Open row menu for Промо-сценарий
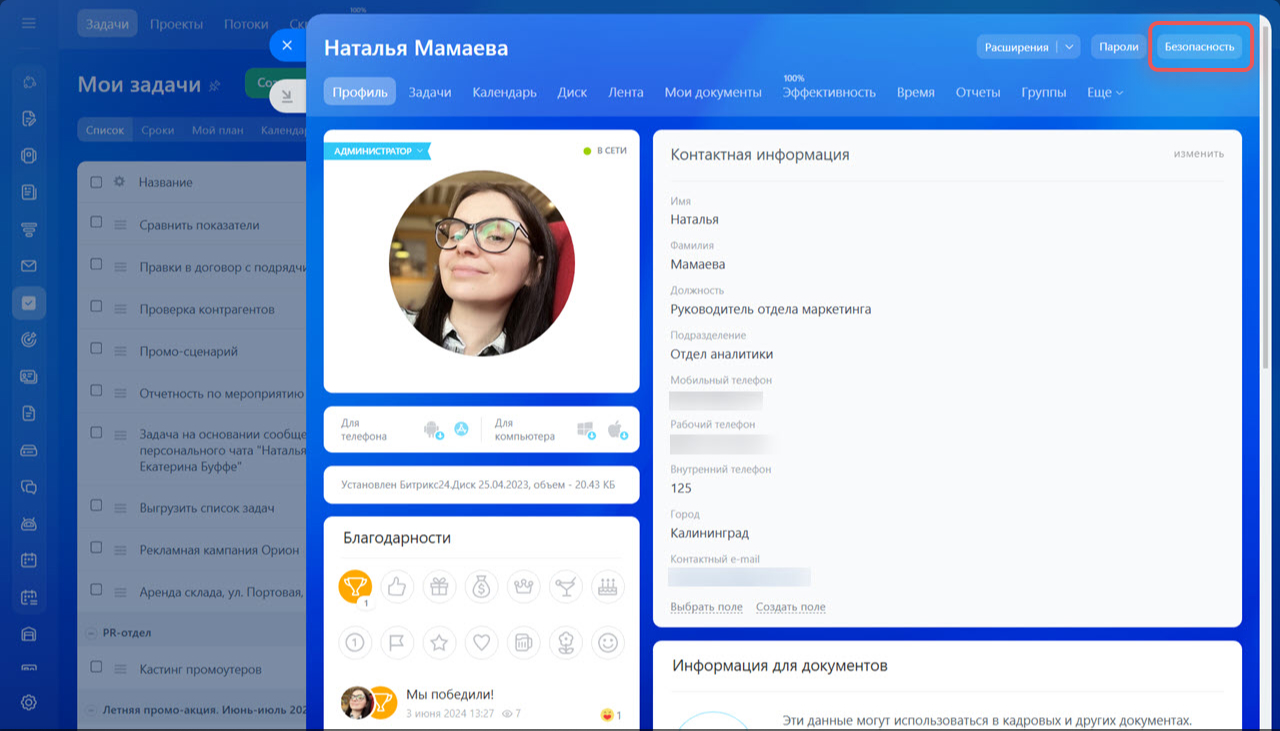The image size is (1280, 731). 120,352
